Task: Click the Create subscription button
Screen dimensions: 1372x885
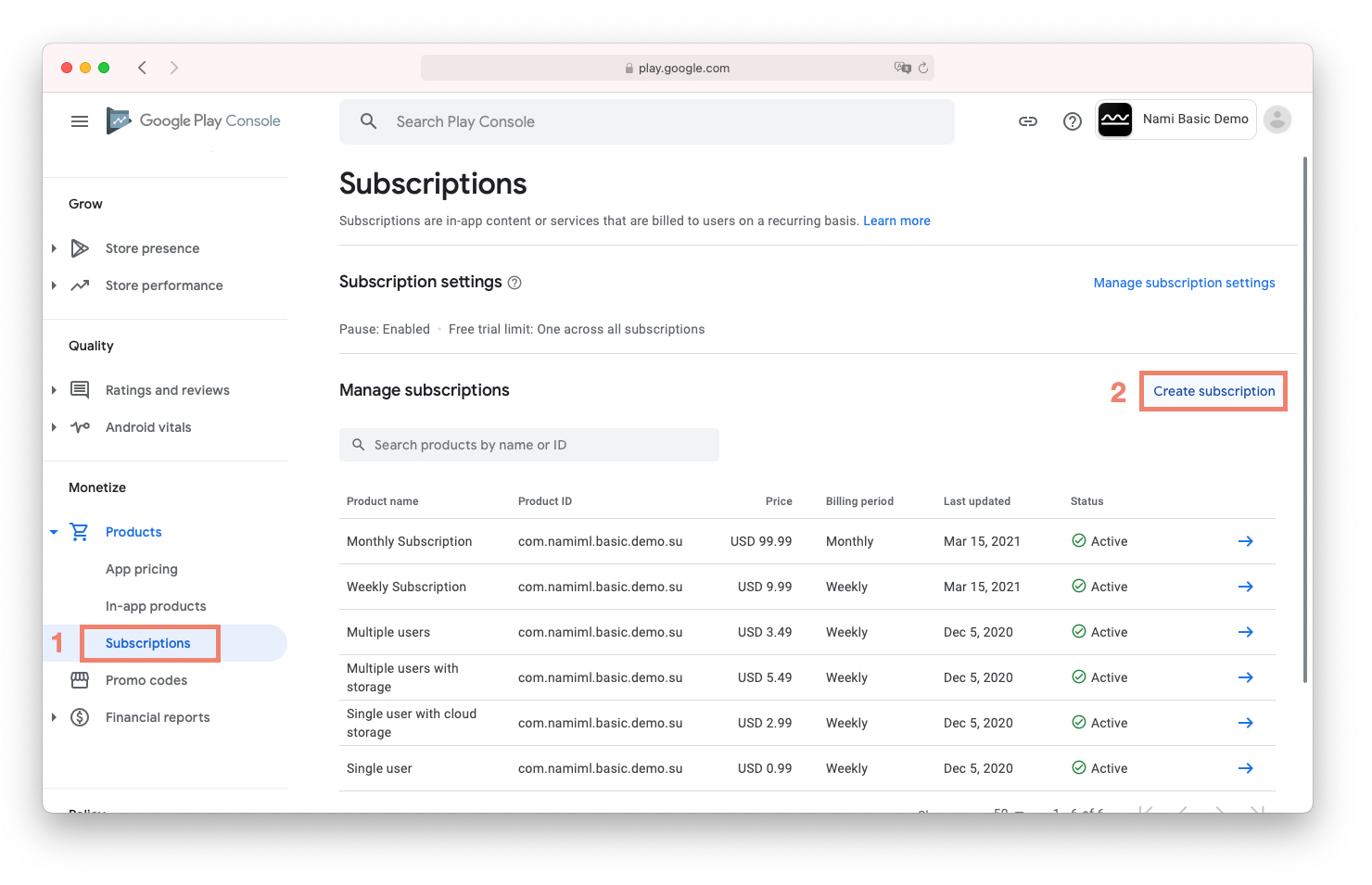Action: pyautogui.click(x=1213, y=391)
